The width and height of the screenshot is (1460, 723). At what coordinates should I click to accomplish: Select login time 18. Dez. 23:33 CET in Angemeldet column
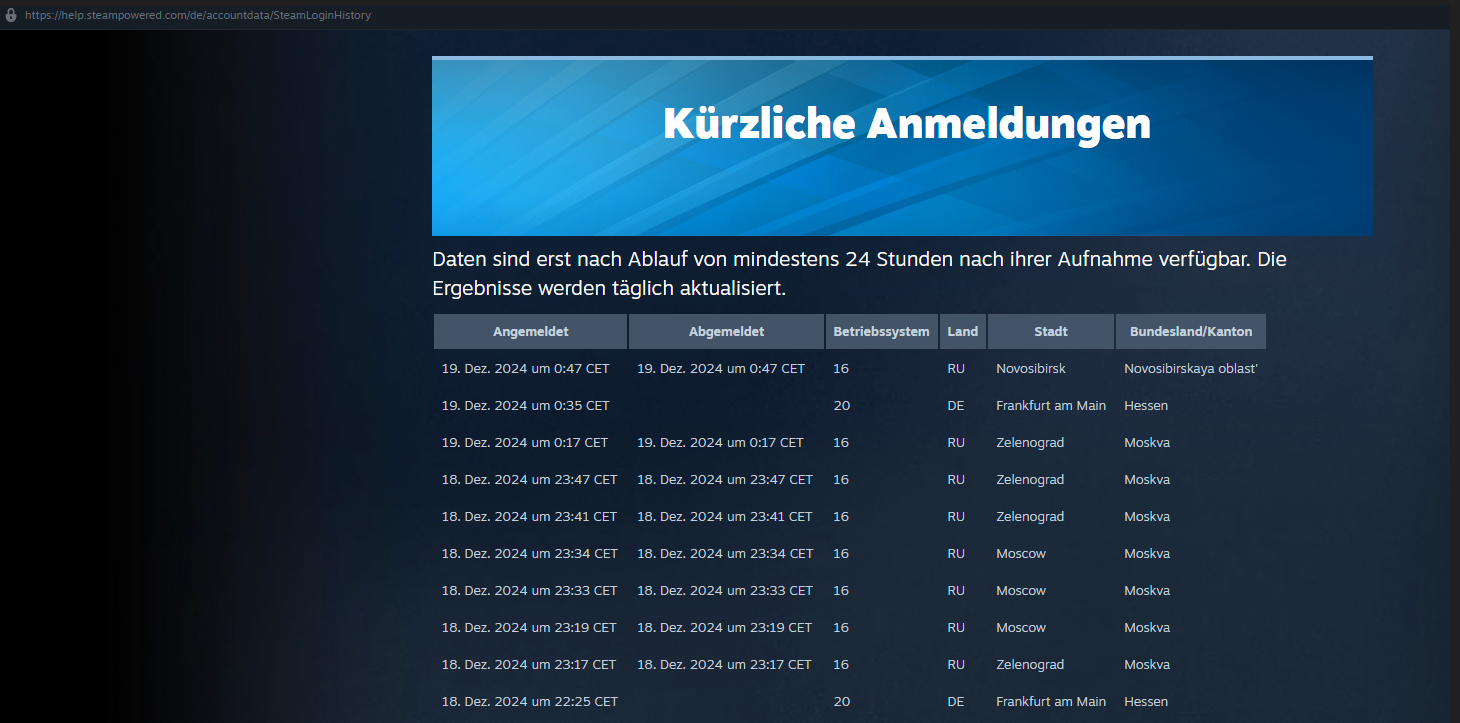530,591
